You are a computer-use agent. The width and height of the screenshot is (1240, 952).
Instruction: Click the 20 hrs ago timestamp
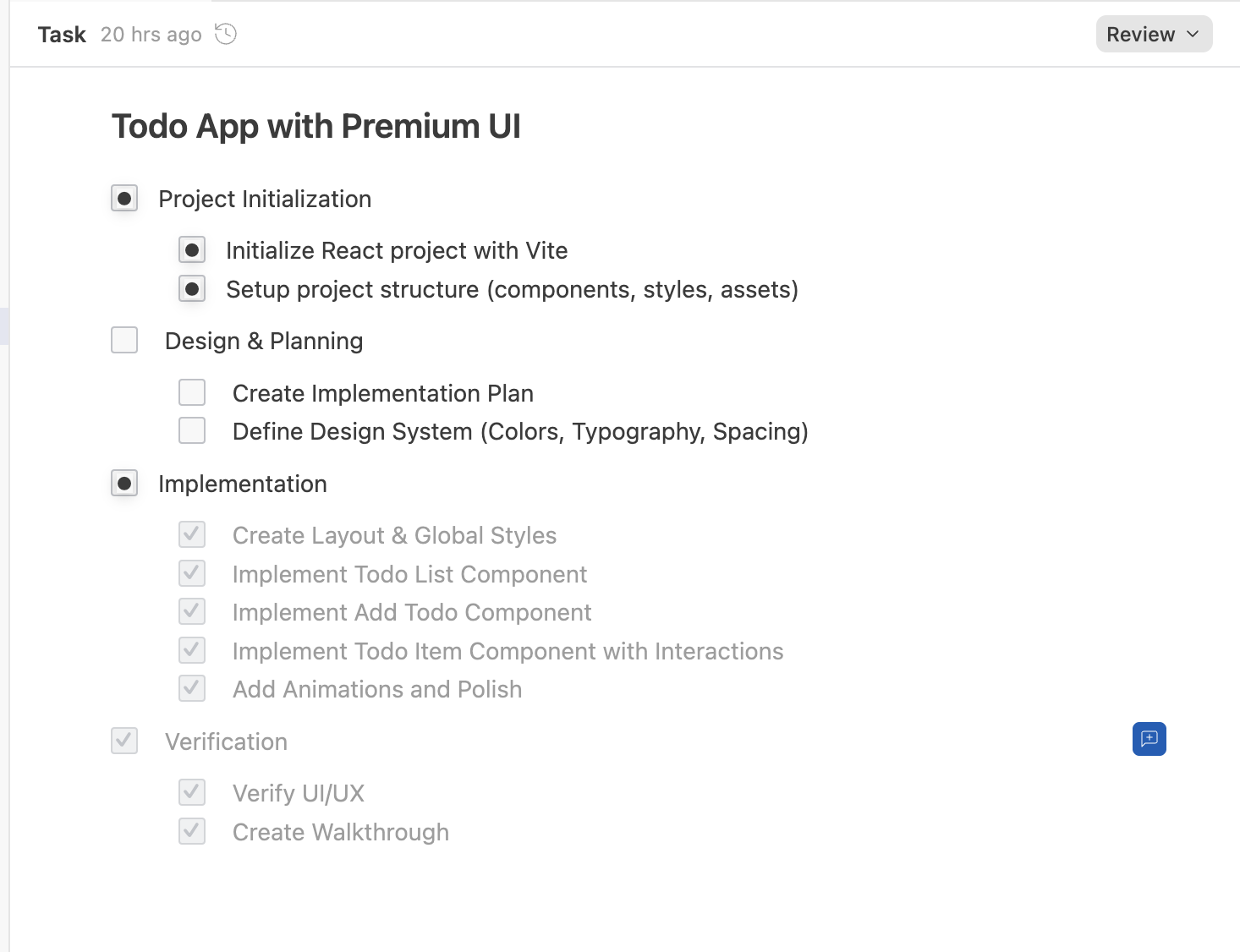click(151, 35)
